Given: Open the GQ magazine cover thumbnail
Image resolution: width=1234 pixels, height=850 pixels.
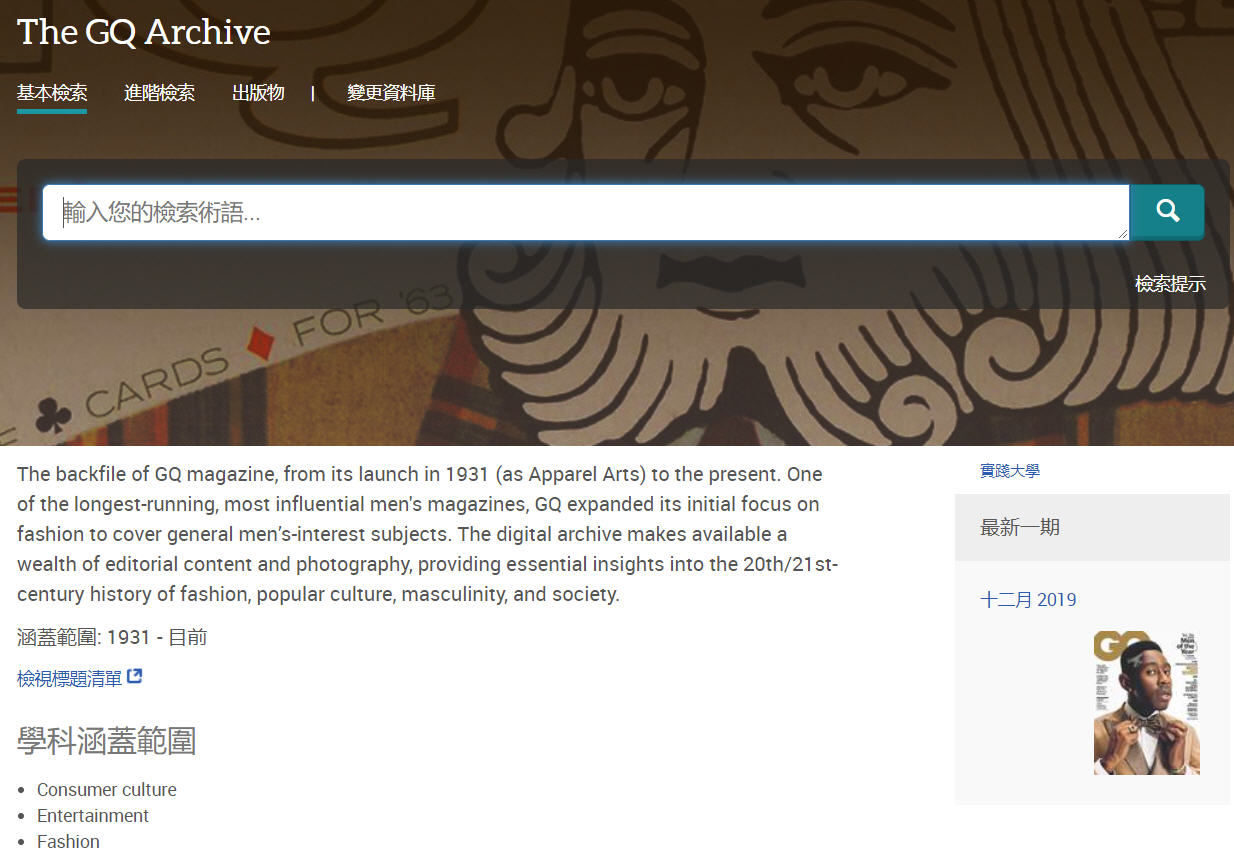Looking at the screenshot, I should [x=1146, y=702].
